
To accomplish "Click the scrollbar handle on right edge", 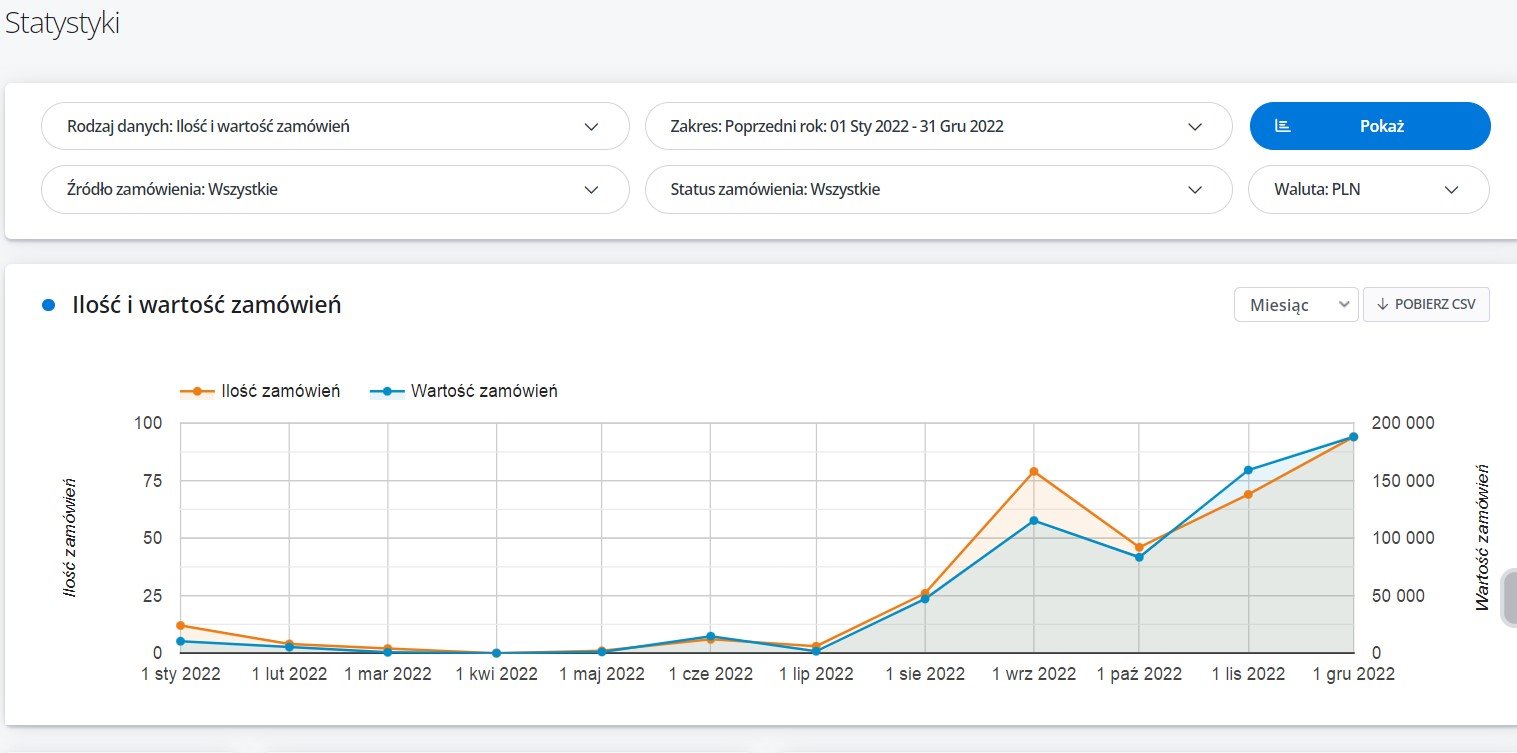I will [1509, 598].
